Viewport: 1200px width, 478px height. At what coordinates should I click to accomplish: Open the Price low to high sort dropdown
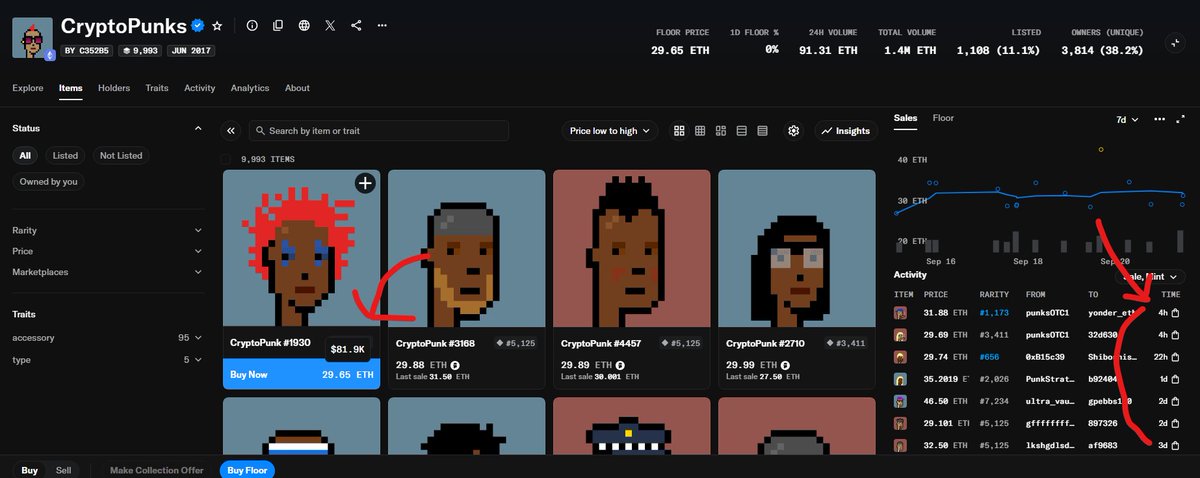pyautogui.click(x=610, y=131)
